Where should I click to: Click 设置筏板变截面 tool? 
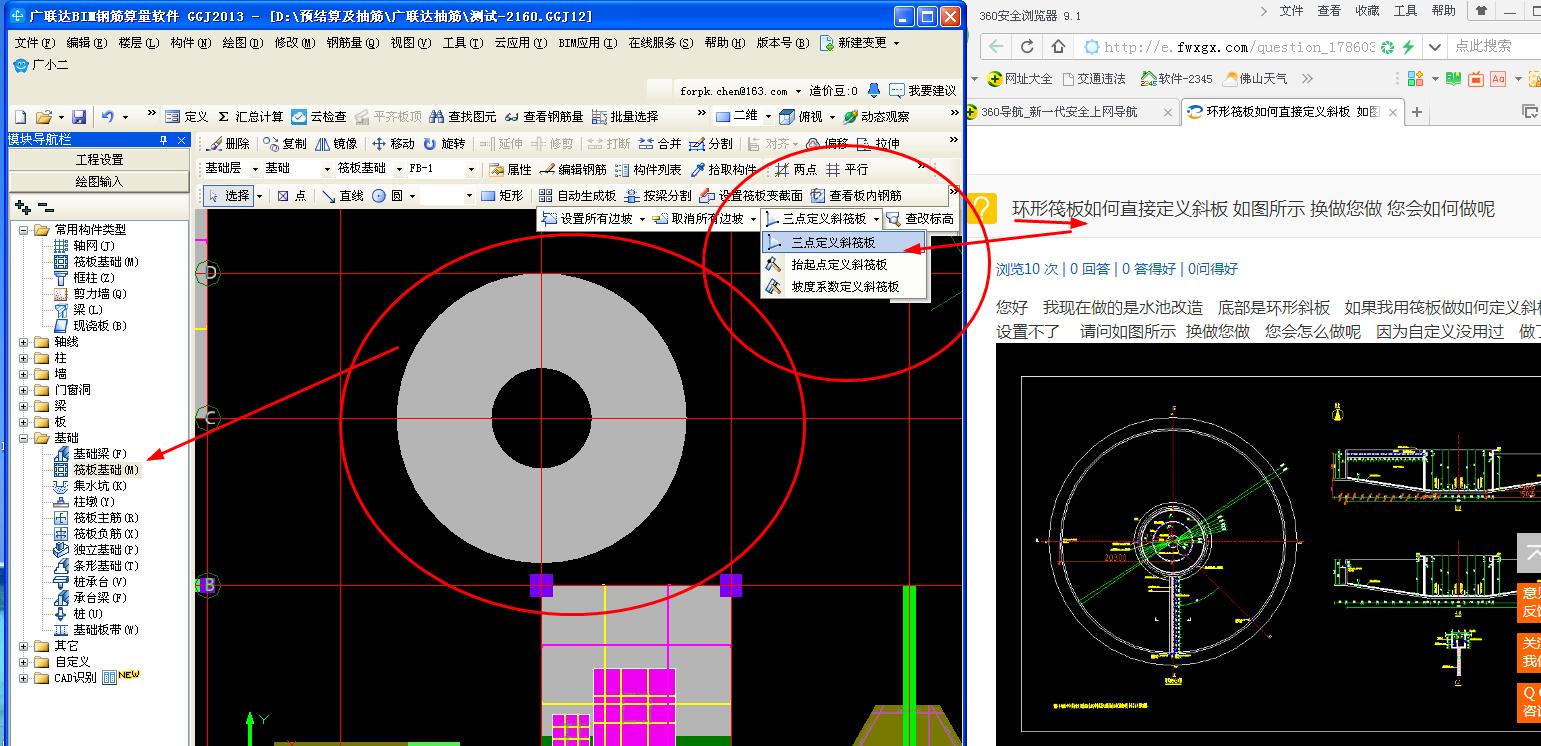click(x=751, y=196)
